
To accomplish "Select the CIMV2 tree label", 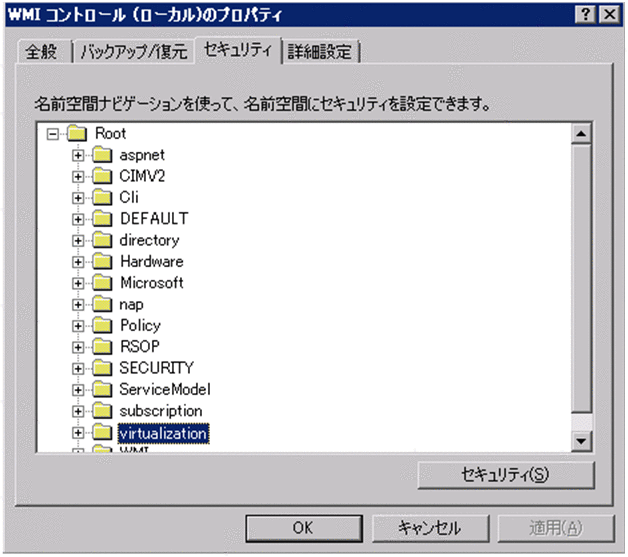I will click(x=142, y=176).
